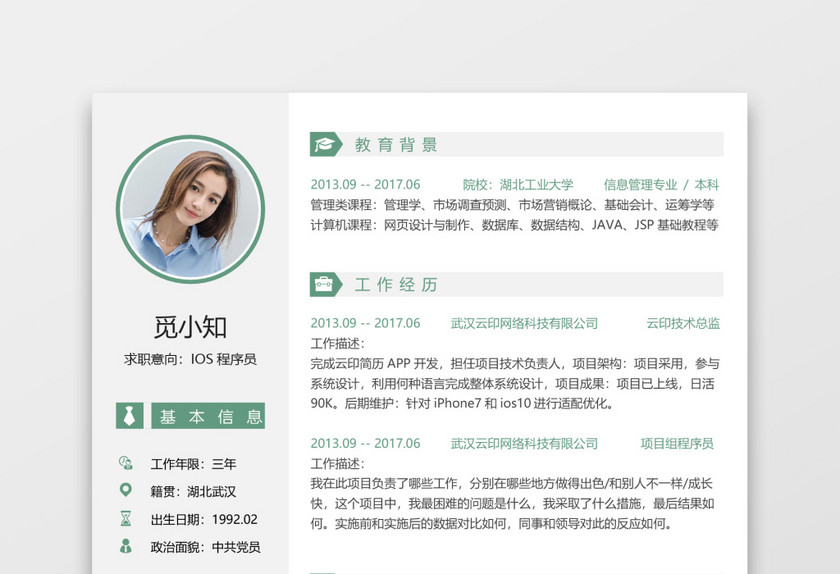This screenshot has width=840, height=574.
Task: Click the line starting with 我在此项目负责了哪些工作
Action: coord(512,484)
